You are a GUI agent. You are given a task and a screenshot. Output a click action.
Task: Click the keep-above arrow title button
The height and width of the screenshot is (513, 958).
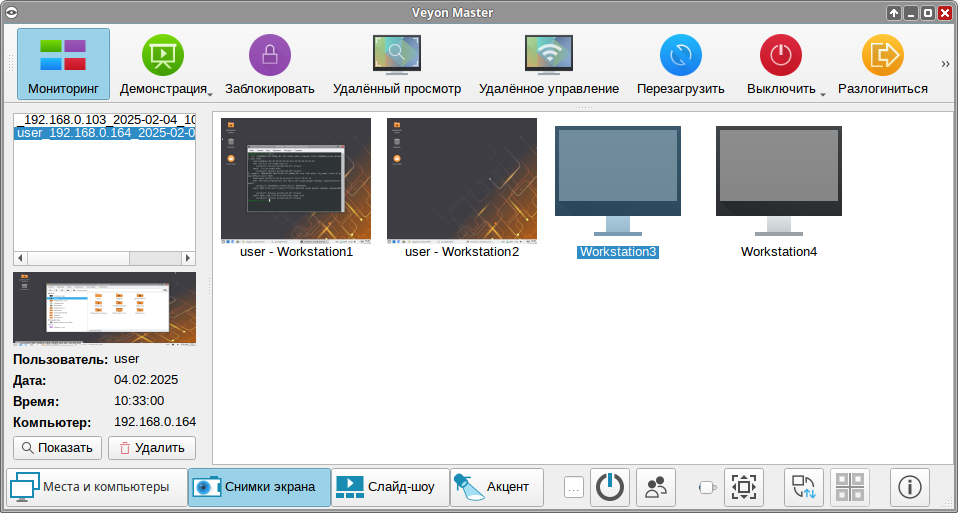[894, 13]
